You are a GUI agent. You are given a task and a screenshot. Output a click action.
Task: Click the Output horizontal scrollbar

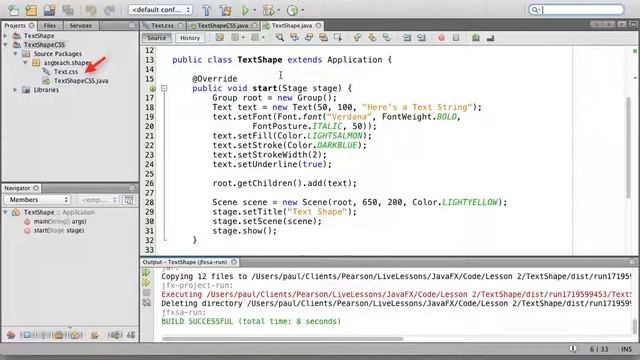282,338
